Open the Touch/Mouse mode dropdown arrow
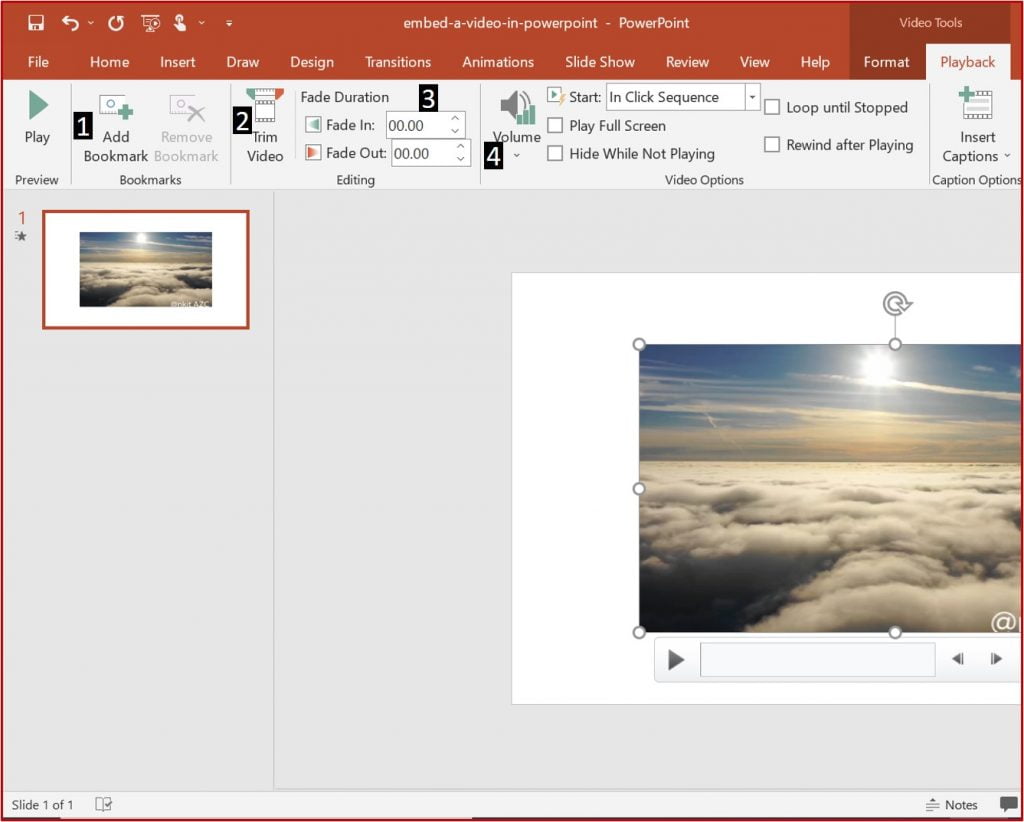Image resolution: width=1024 pixels, height=822 pixels. [202, 24]
